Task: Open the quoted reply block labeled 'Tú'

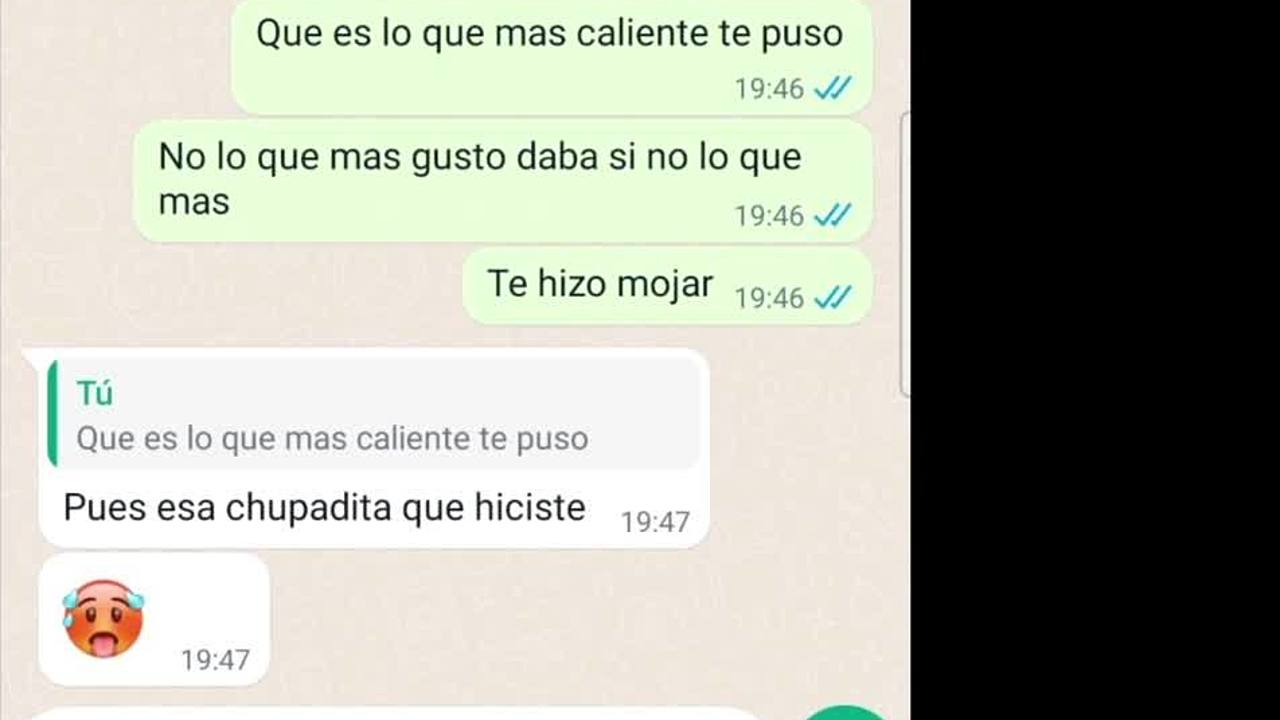Action: [x=374, y=414]
